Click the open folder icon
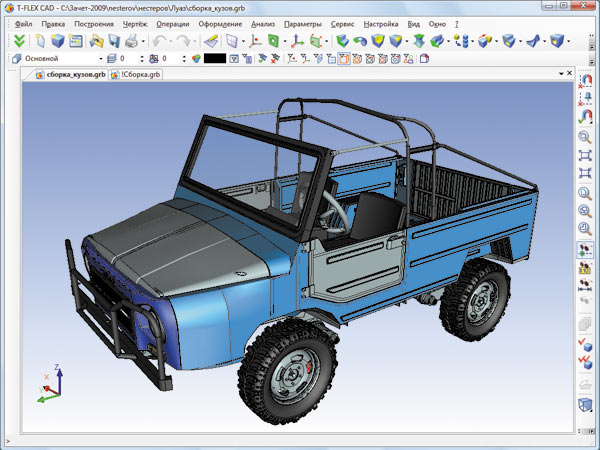600x450 pixels. (97, 41)
